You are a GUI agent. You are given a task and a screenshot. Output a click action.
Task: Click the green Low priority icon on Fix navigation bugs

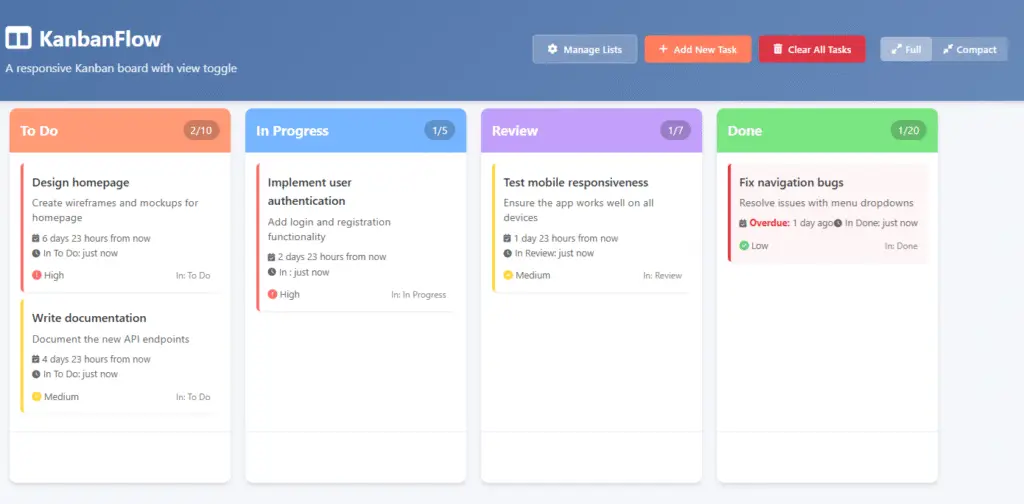coord(744,246)
